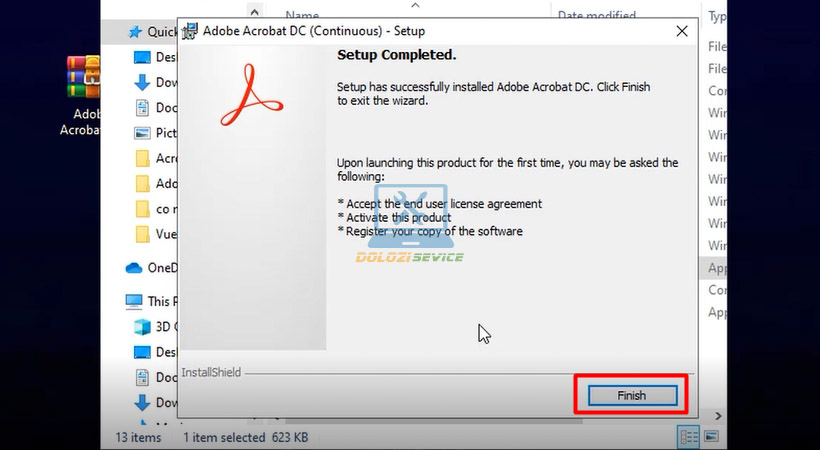The height and width of the screenshot is (450, 820).
Task: Click the setup installer icon in title bar
Action: click(189, 31)
